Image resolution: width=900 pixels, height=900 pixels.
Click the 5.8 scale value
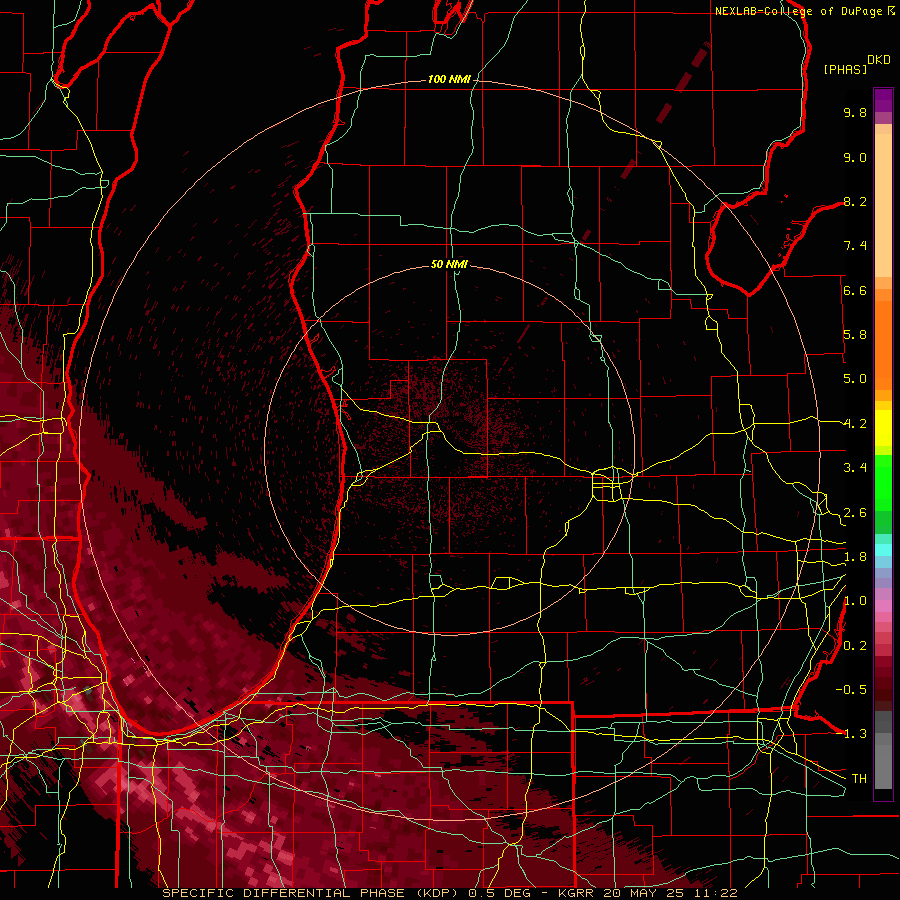tap(855, 335)
